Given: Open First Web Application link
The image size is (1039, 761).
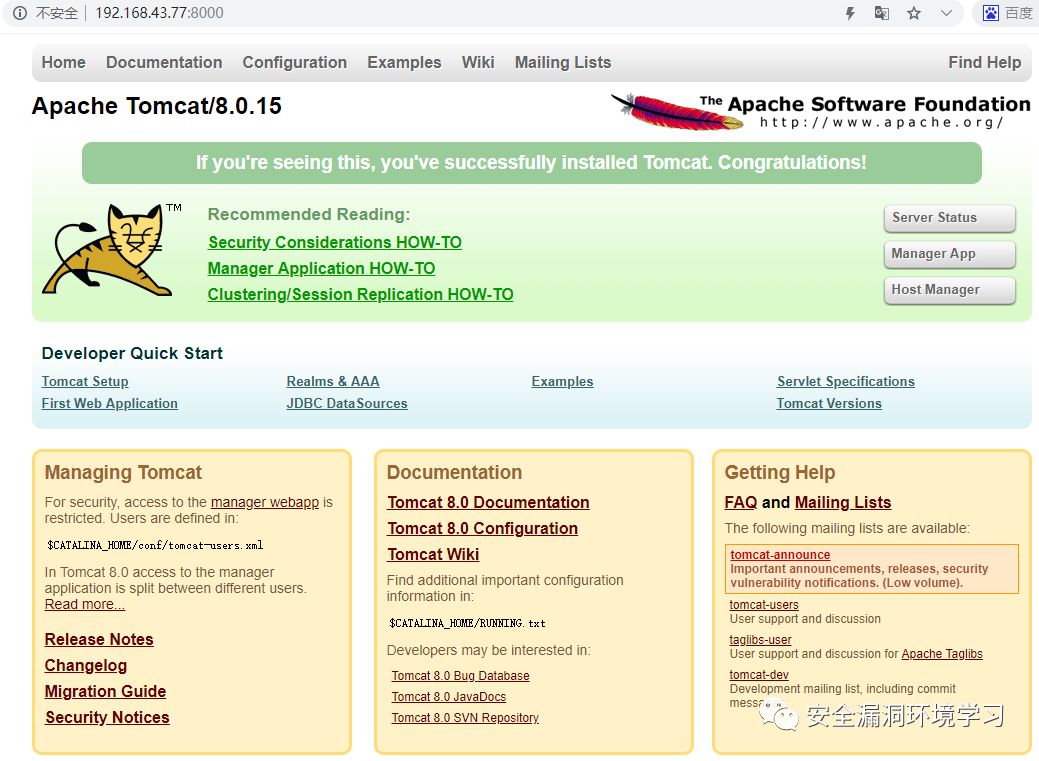Looking at the screenshot, I should (109, 403).
